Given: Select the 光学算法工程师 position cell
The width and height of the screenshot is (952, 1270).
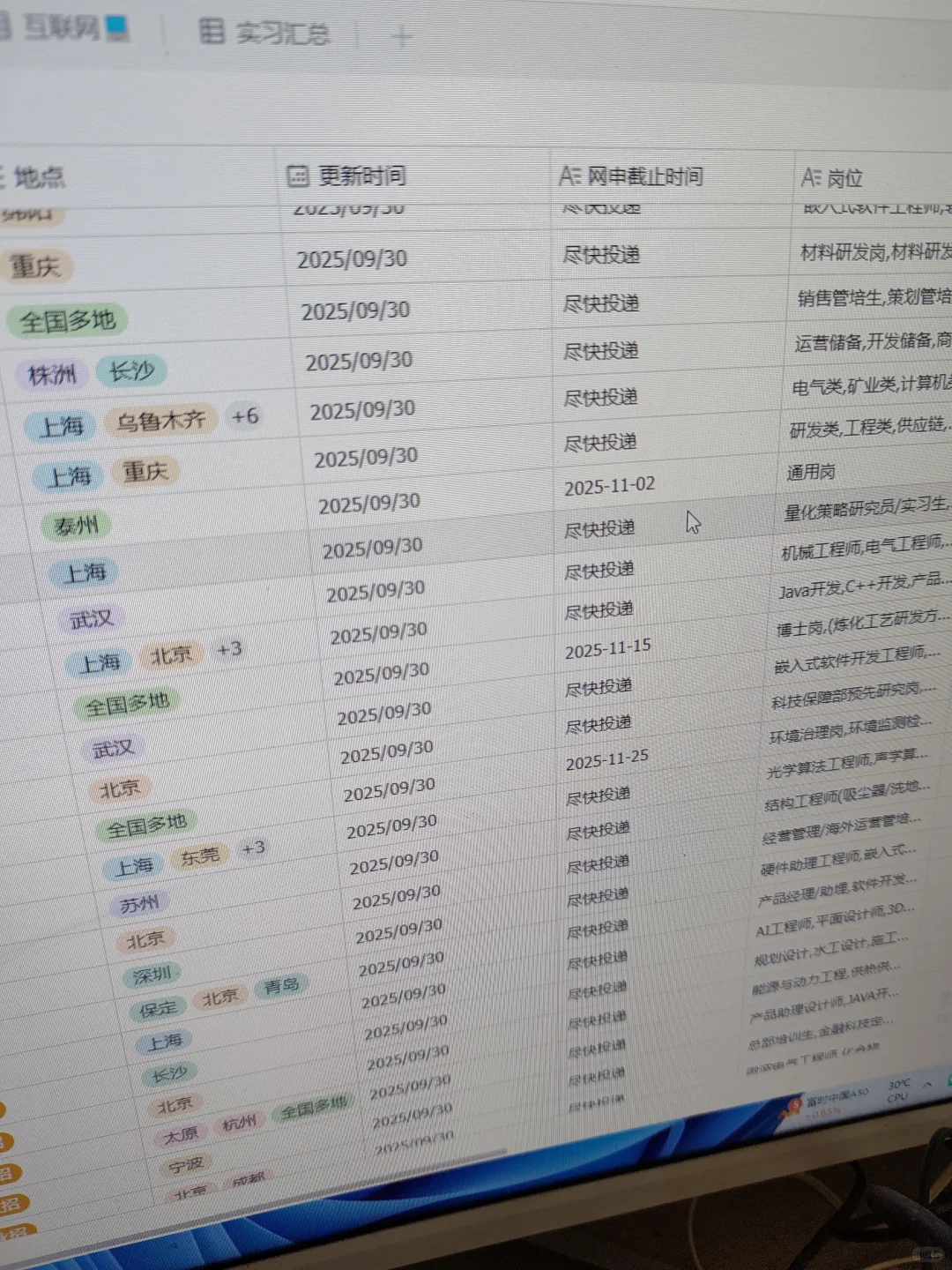Looking at the screenshot, I should pyautogui.click(x=847, y=764).
